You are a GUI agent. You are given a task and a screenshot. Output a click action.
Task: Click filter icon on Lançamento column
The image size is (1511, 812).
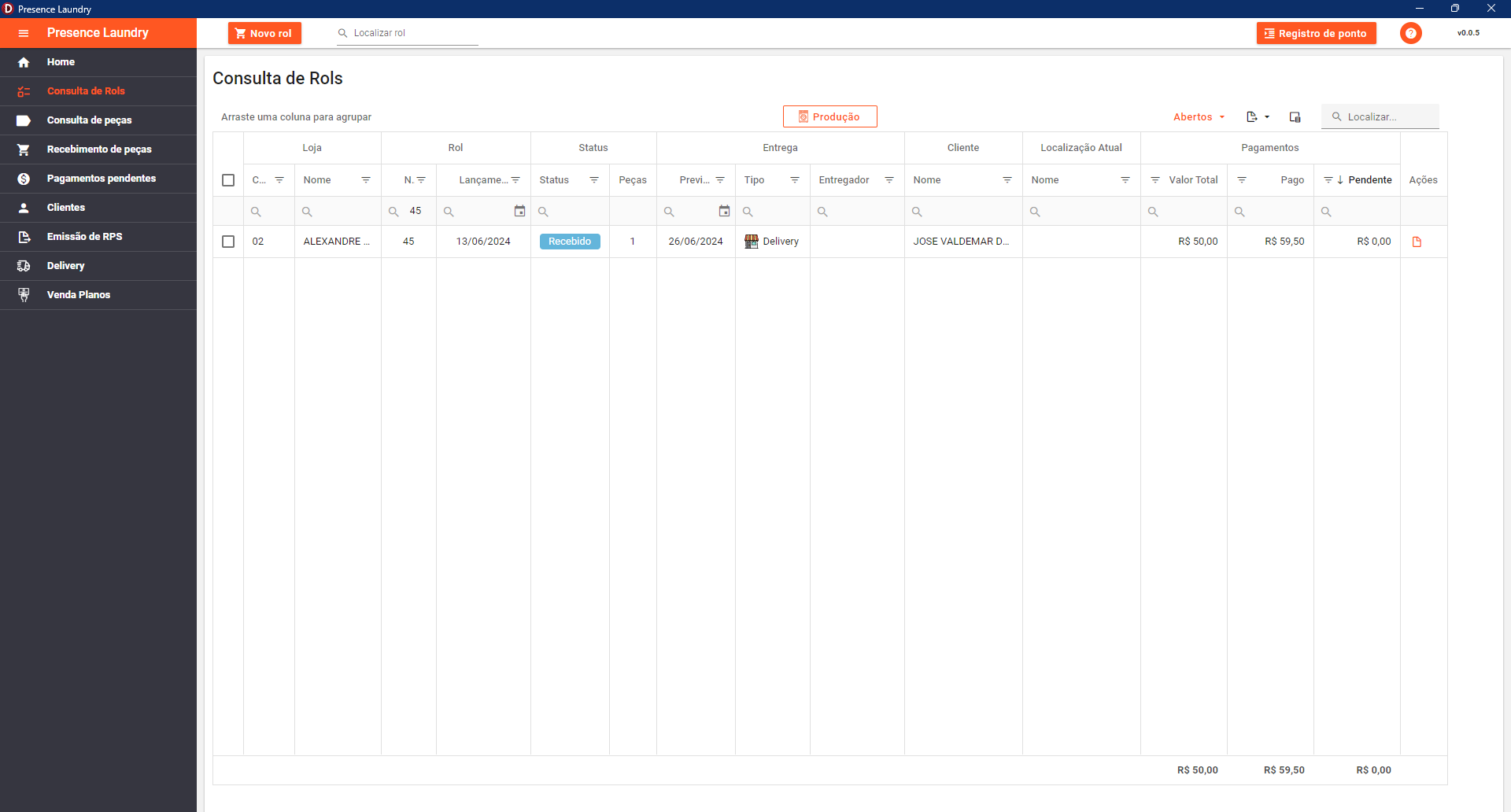point(515,180)
